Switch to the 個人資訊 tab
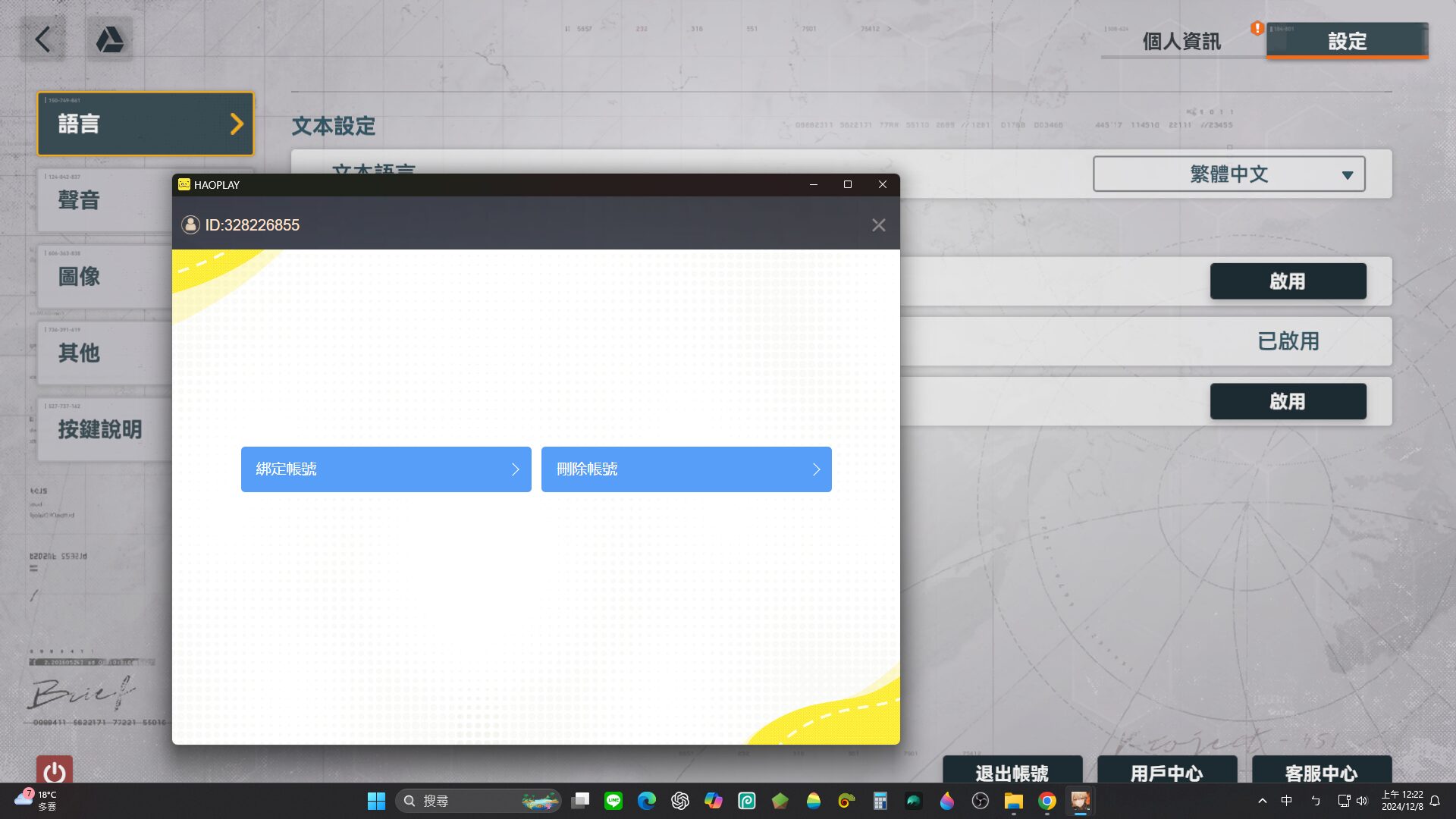1456x819 pixels. [x=1181, y=41]
